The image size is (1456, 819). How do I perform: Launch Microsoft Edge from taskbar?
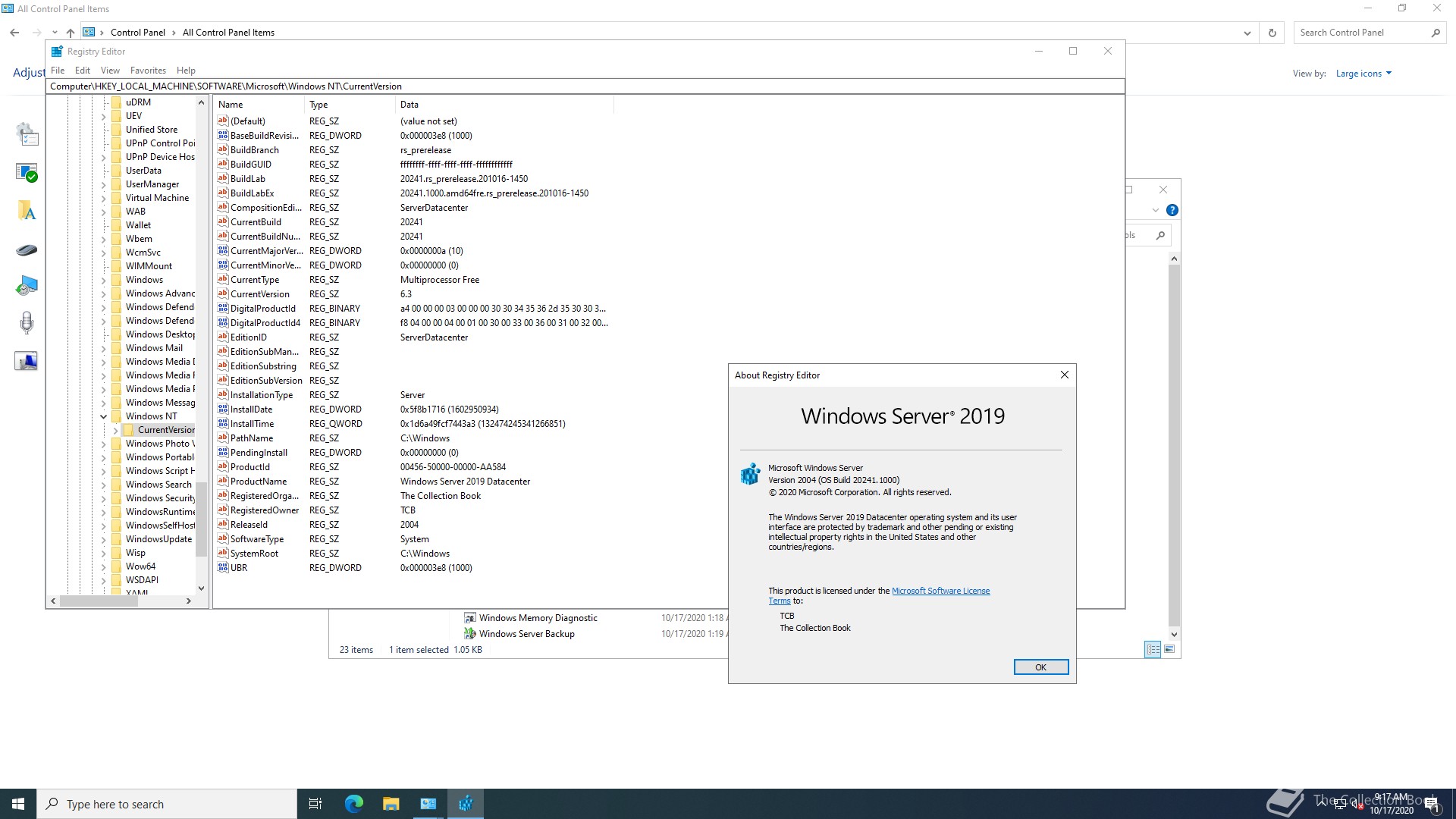coord(353,804)
